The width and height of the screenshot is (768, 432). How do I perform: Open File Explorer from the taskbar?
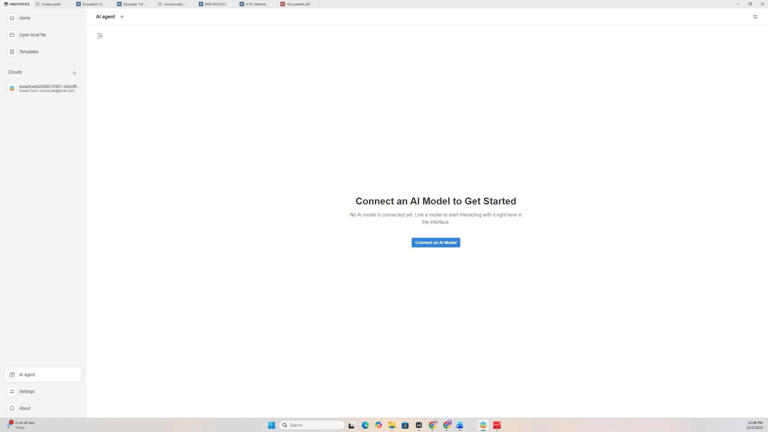coord(392,425)
